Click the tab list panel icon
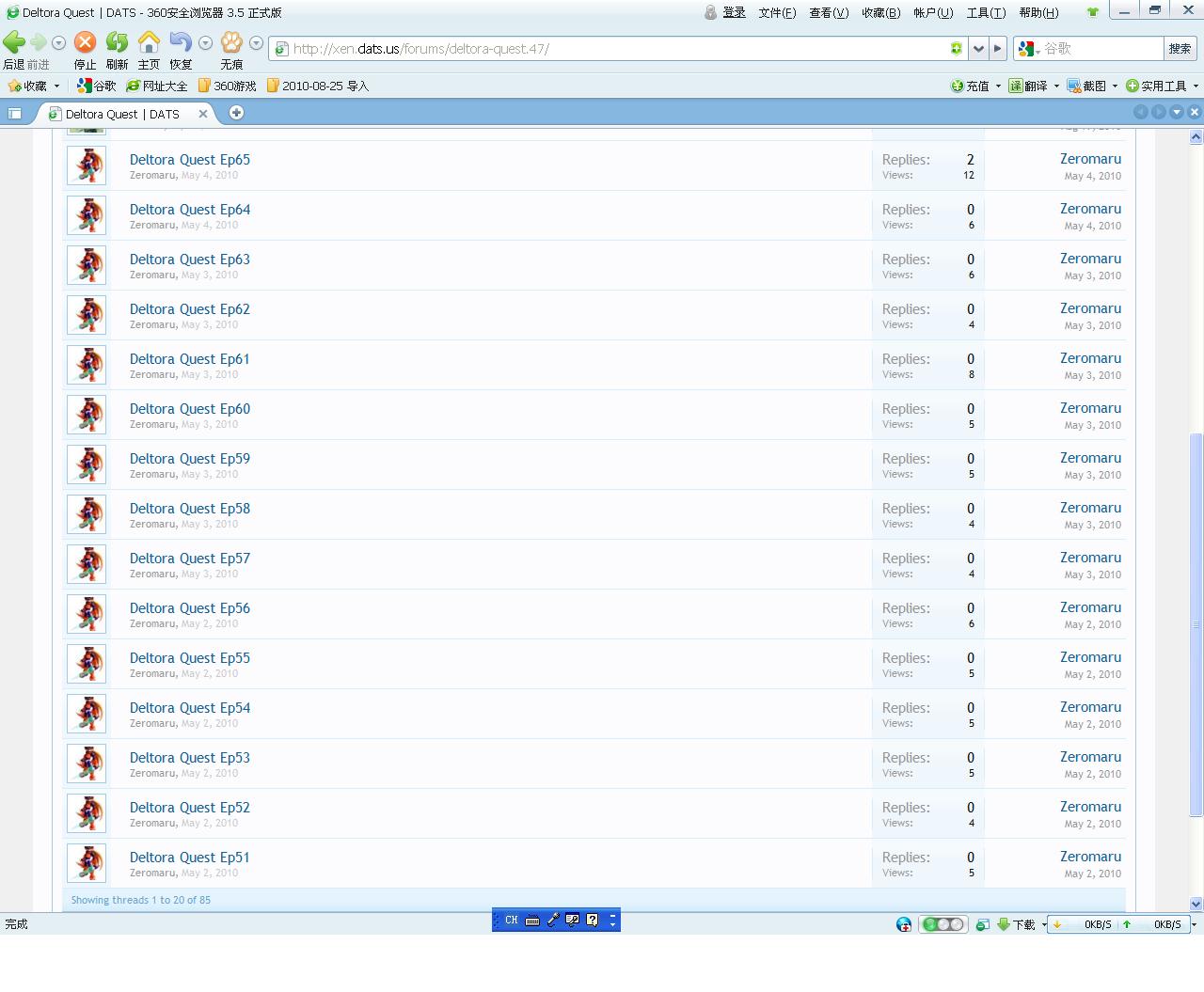 pyautogui.click(x=15, y=114)
